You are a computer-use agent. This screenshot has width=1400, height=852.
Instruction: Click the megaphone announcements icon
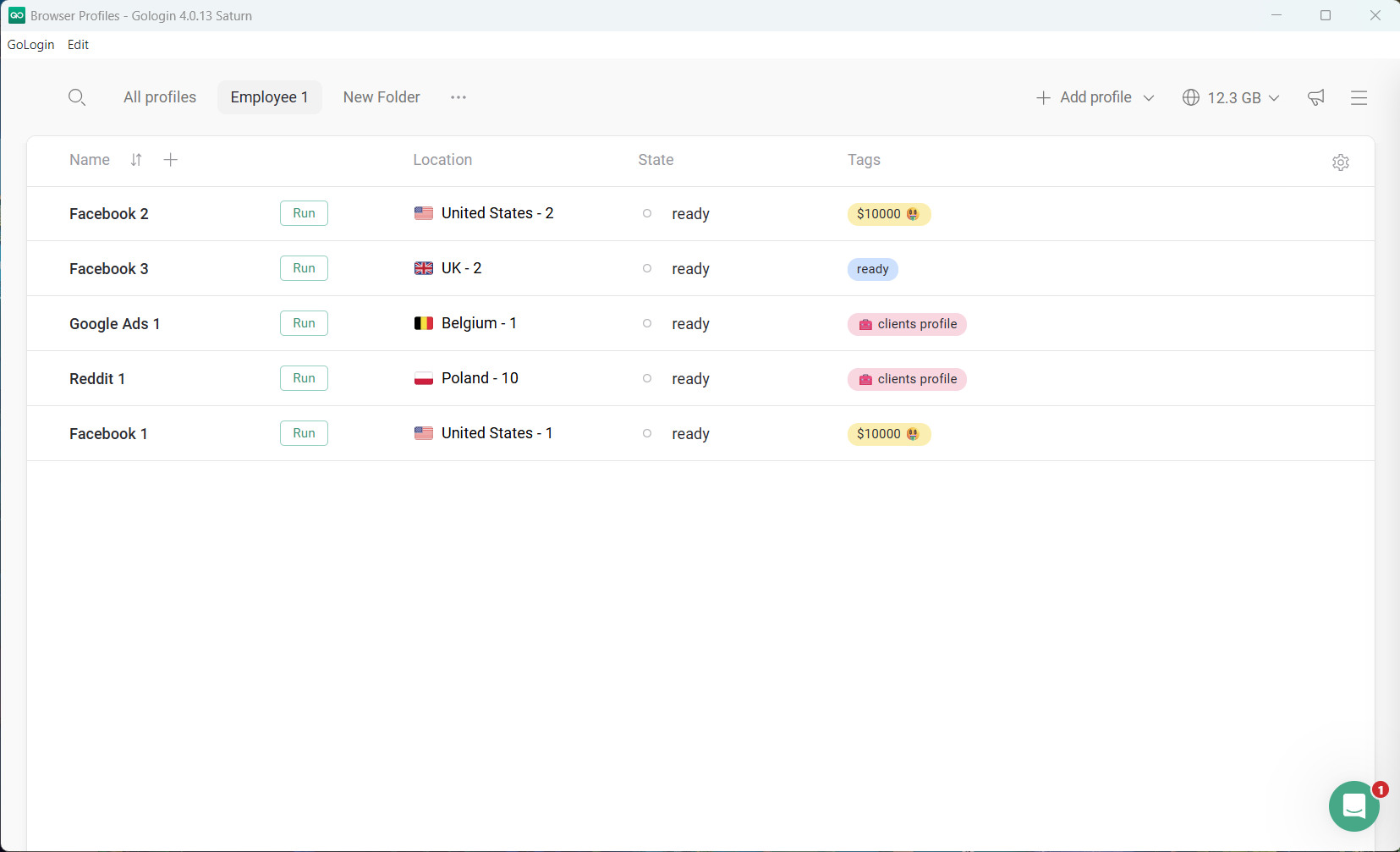pos(1315,97)
